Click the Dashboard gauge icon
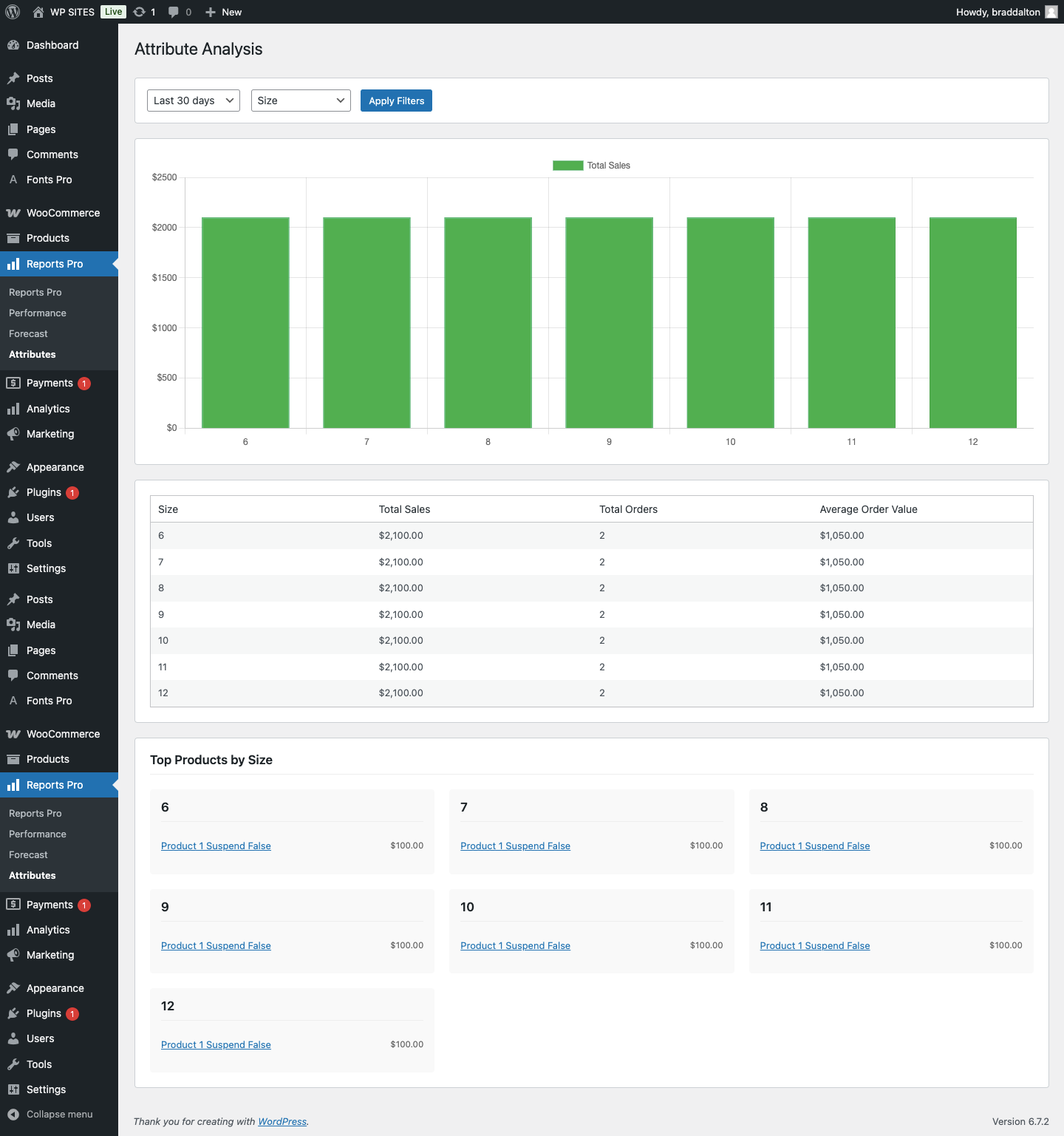Screen dimensions: 1064x1136 click(13, 45)
